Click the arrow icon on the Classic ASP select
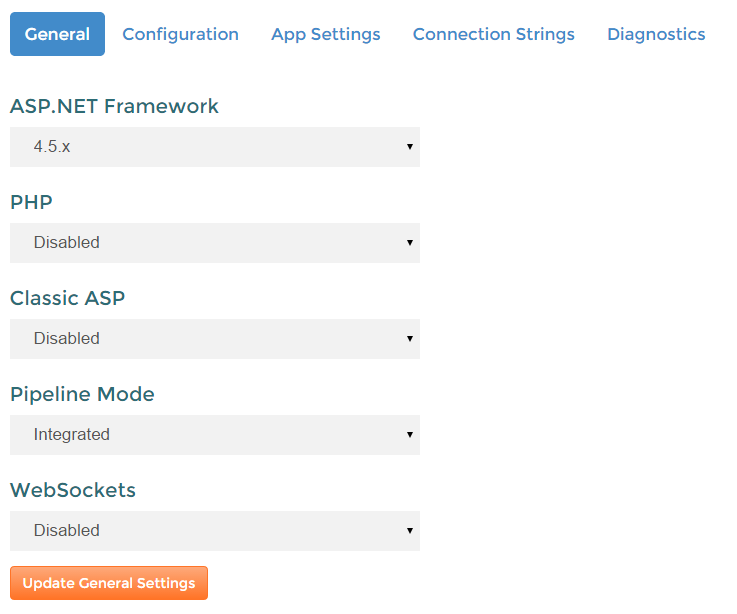This screenshot has width=737, height=614. (x=410, y=339)
